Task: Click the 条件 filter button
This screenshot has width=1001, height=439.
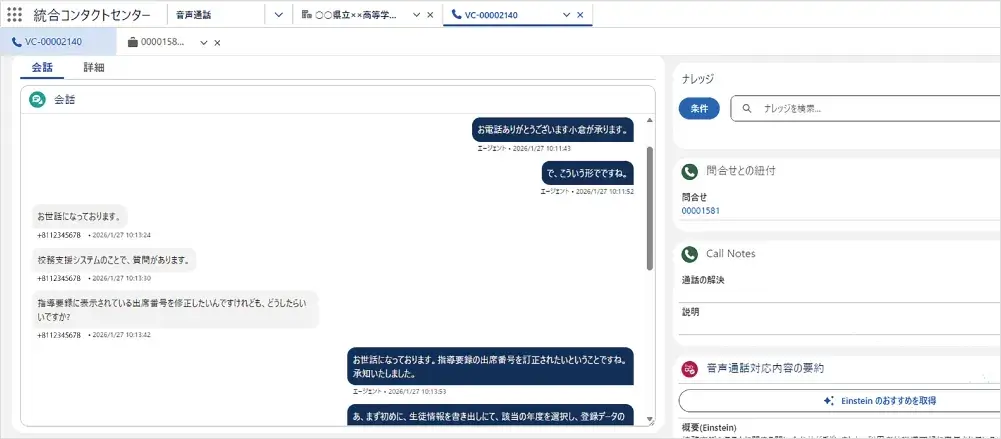Action: pos(699,108)
